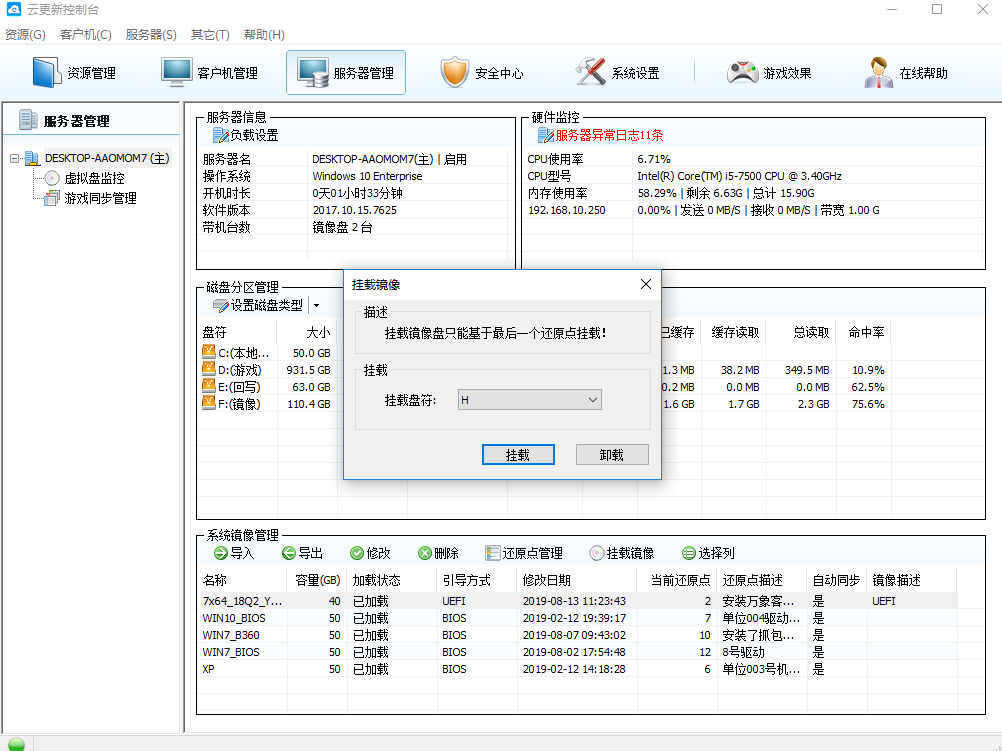The image size is (1002, 751).
Task: Open 游戏效果 gamepad icon
Action: [742, 72]
